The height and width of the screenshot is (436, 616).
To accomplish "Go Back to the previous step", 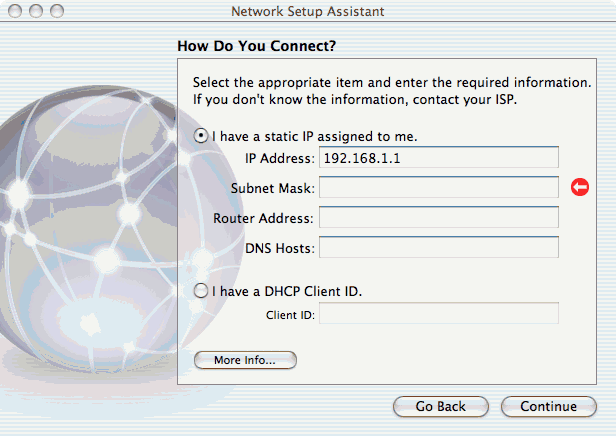I will click(441, 407).
